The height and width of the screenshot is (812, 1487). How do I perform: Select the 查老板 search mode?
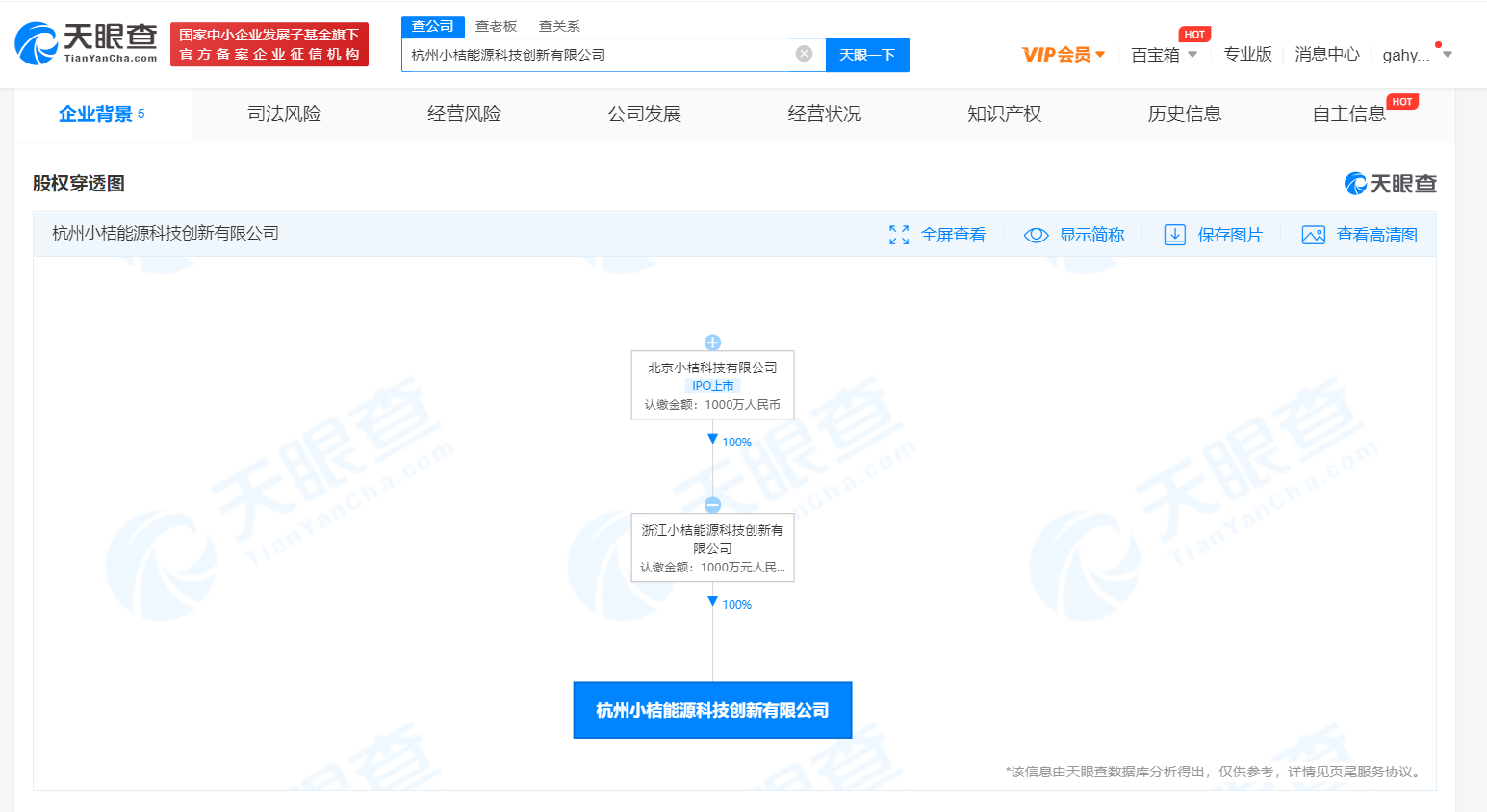tap(496, 26)
